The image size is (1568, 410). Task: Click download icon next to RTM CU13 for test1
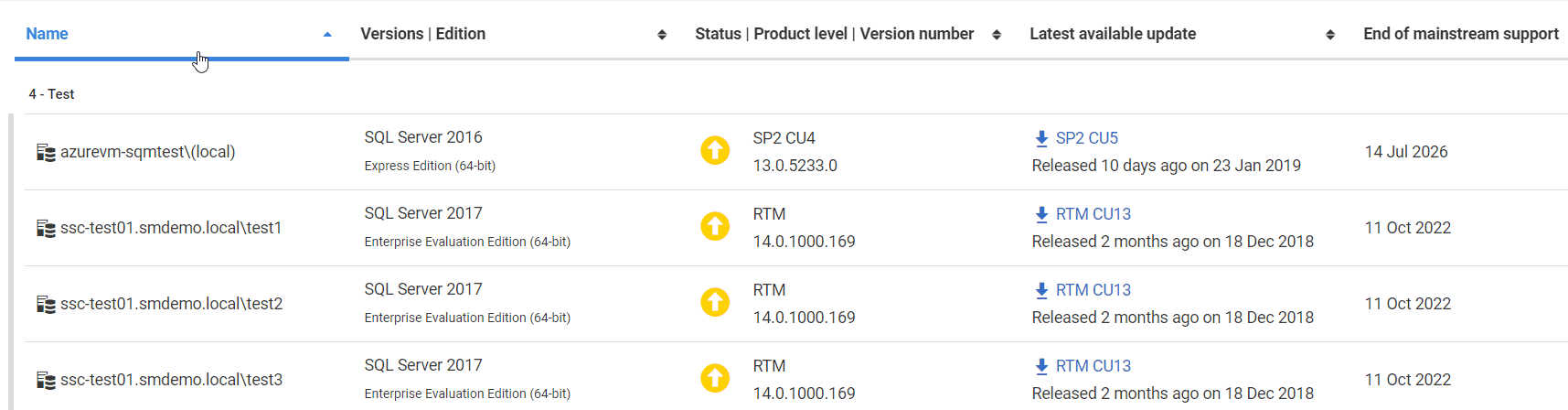coord(1041,214)
